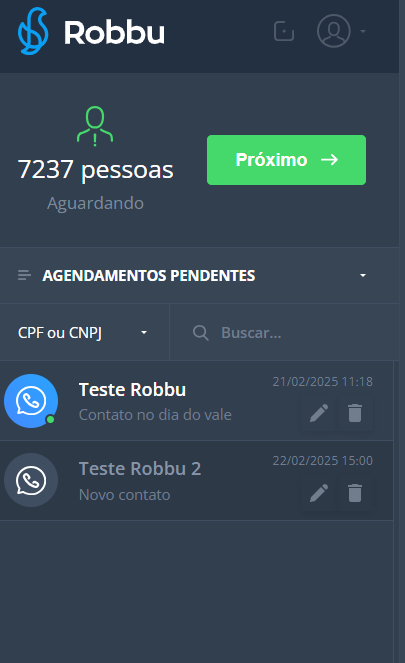Click the green waiting person icon
The width and height of the screenshot is (405, 663).
pos(95,126)
